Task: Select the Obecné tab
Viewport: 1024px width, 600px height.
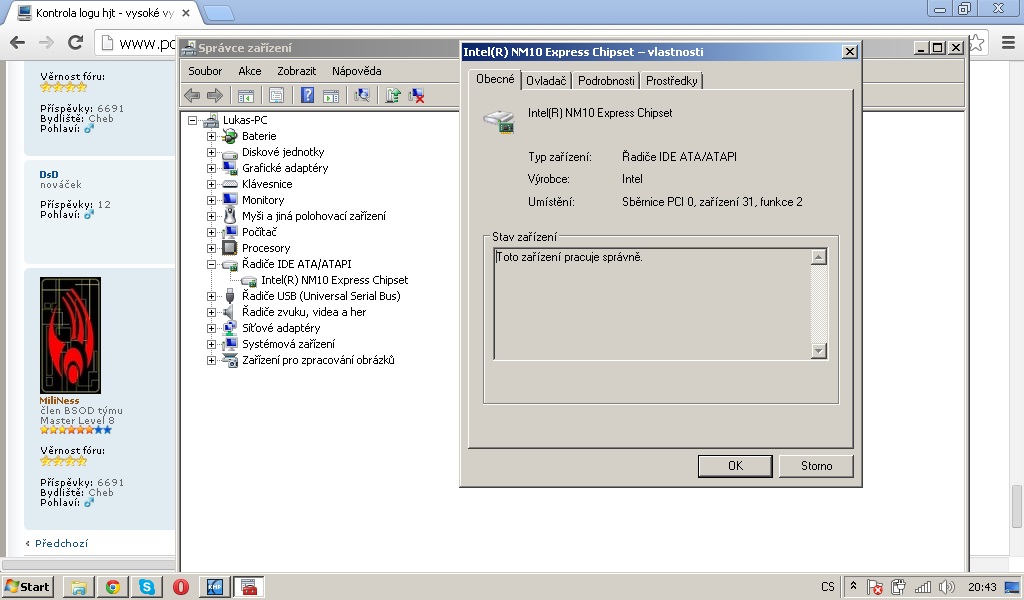Action: 495,79
